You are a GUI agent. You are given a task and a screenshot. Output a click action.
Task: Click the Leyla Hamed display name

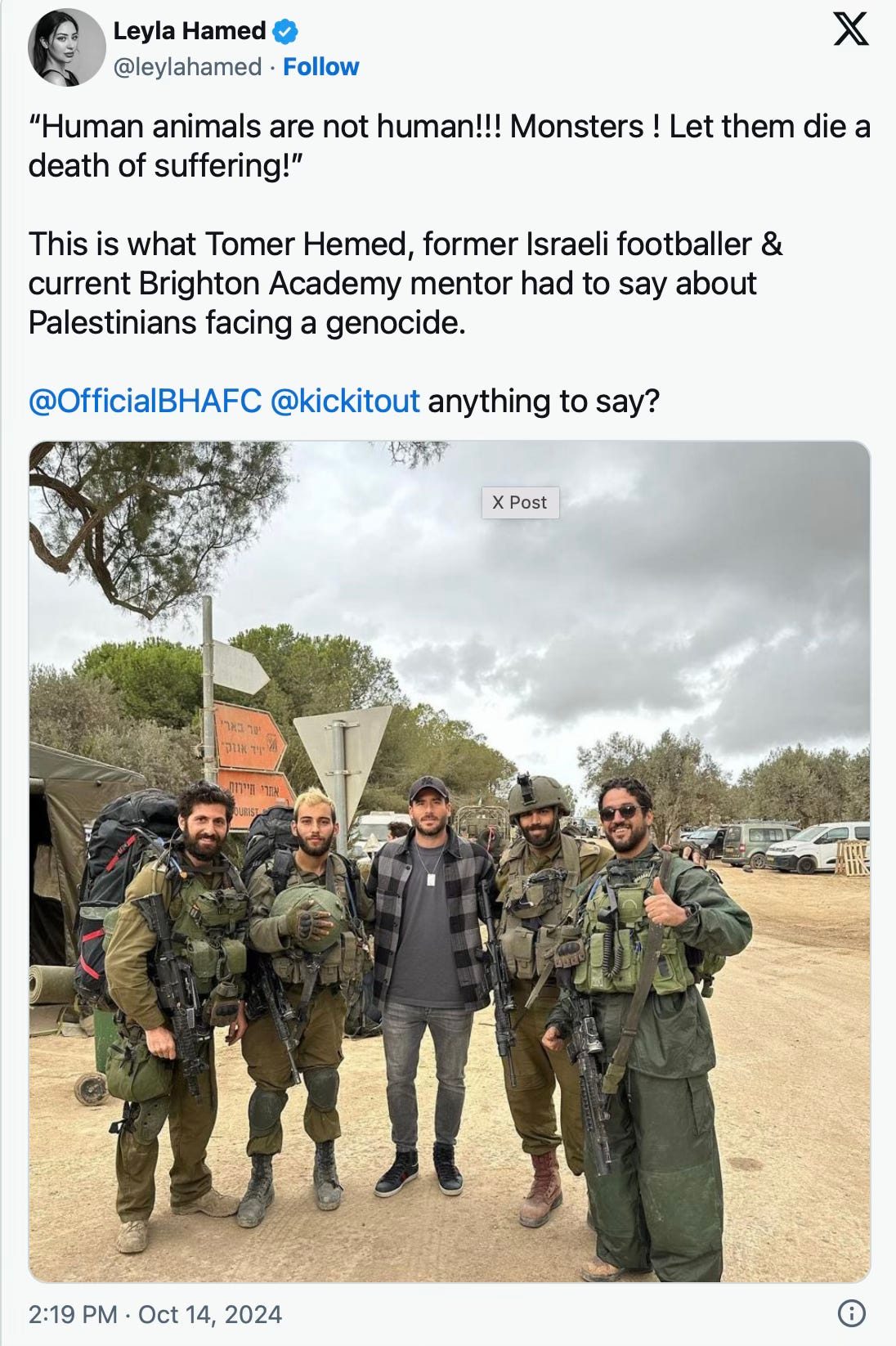pyautogui.click(x=190, y=31)
